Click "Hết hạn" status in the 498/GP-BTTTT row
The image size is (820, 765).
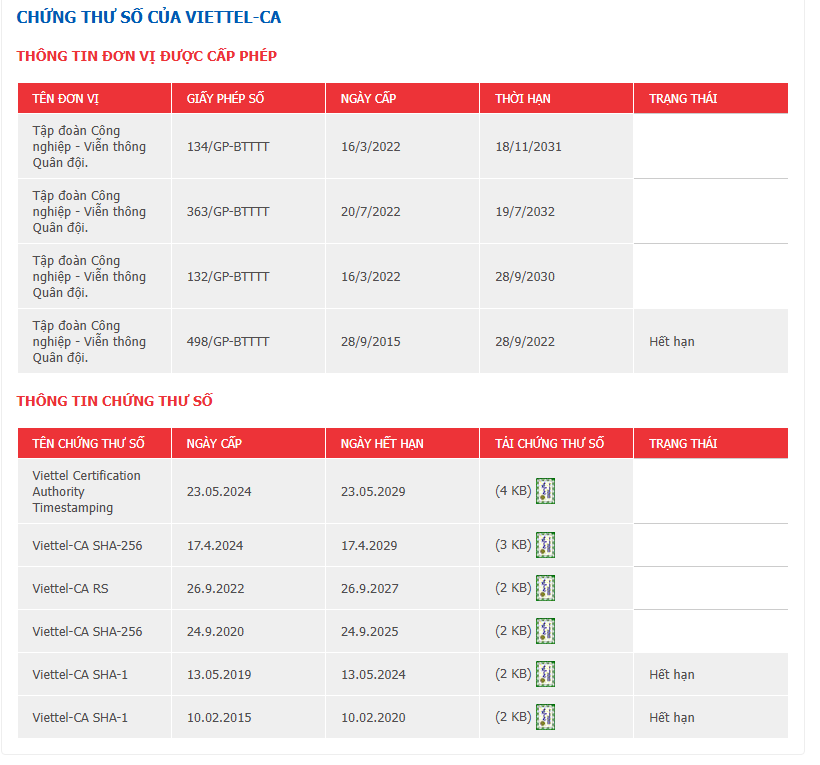click(671, 341)
